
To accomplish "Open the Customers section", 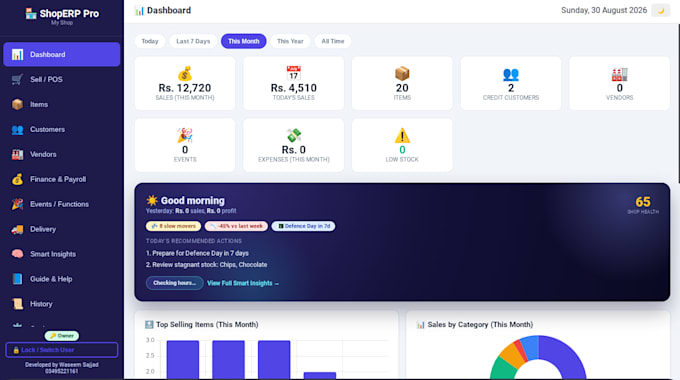I will click(62, 129).
